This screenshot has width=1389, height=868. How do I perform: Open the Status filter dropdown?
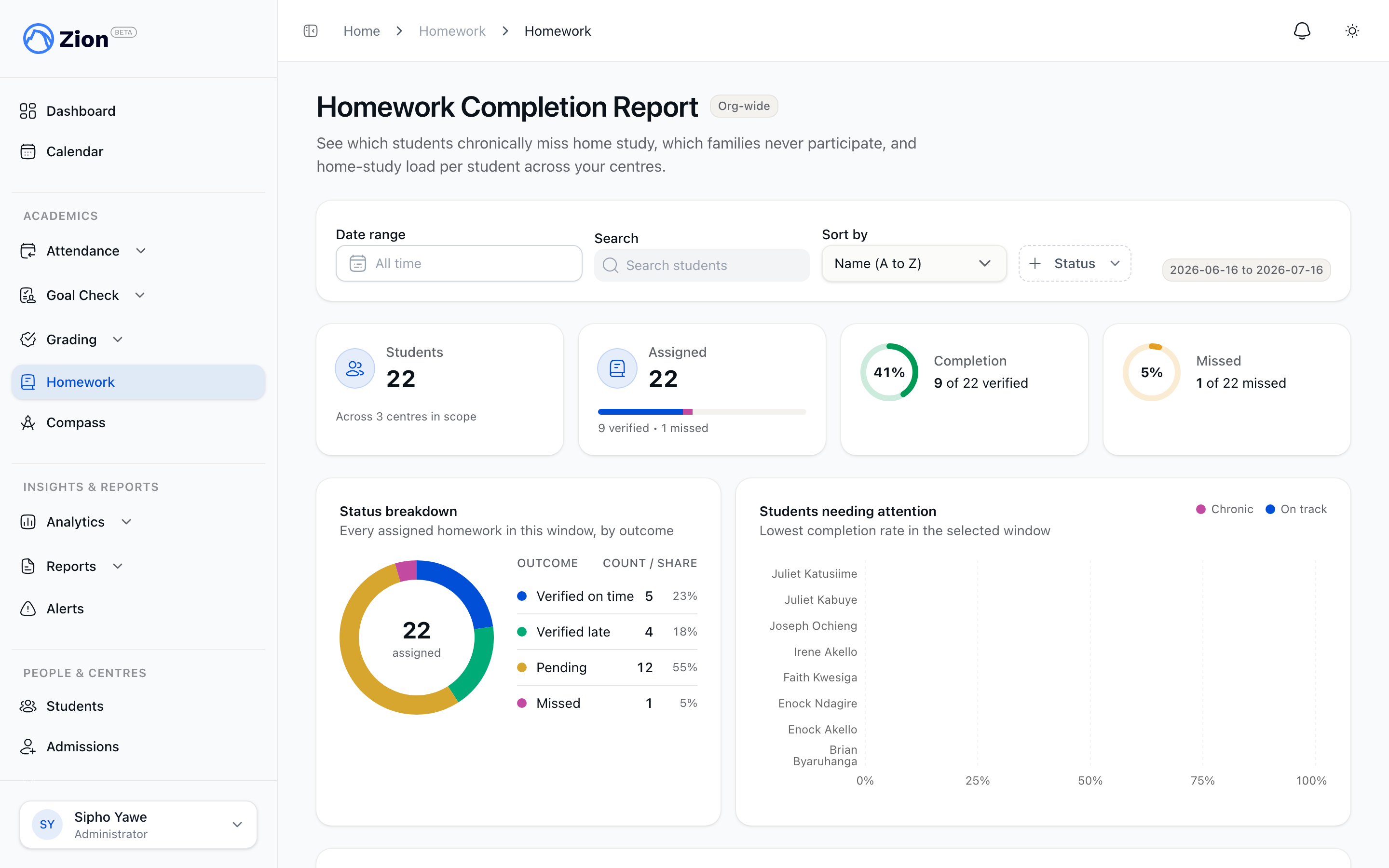point(1075,263)
